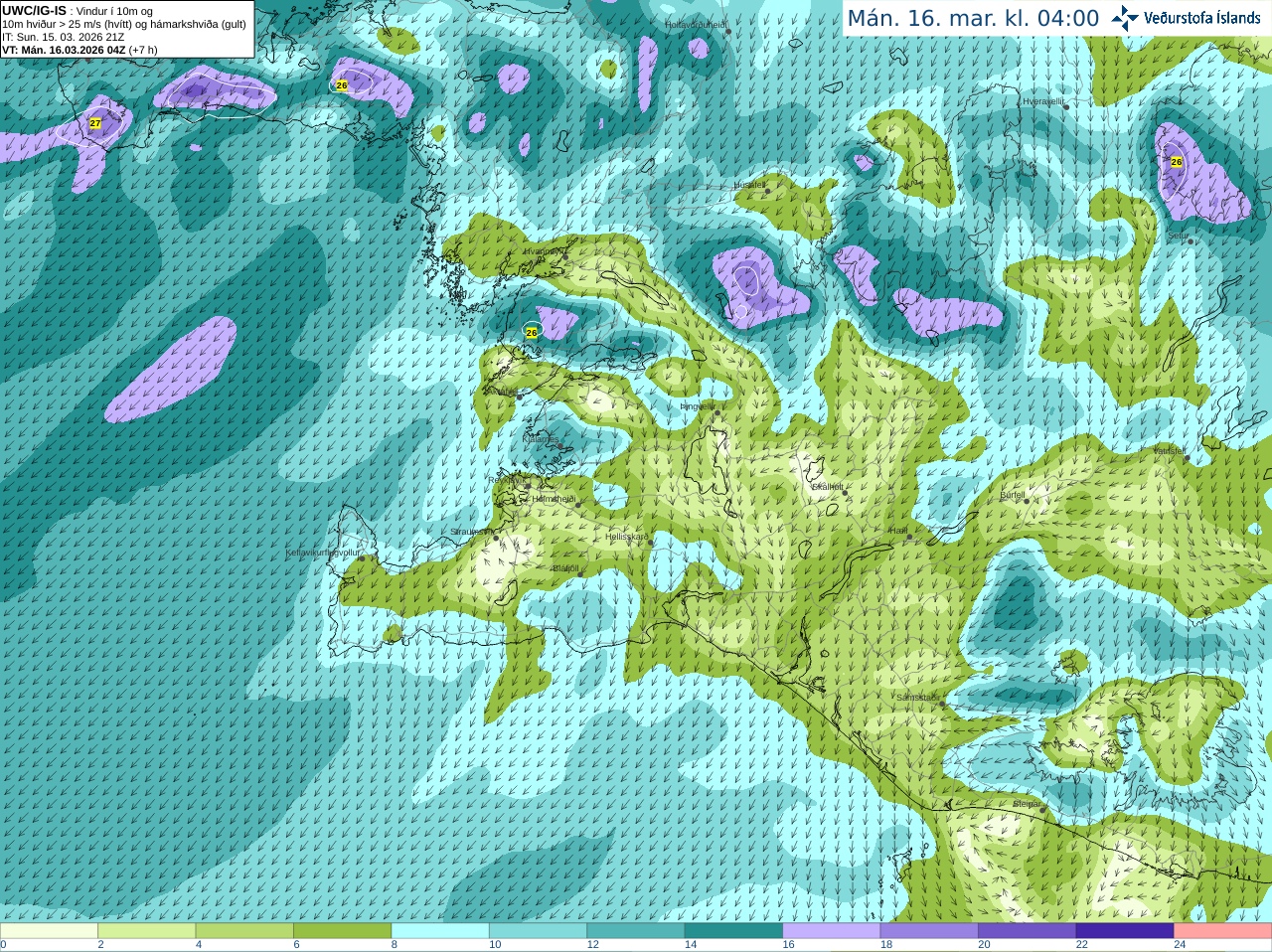Select the 6–8 m/s legend color
Screen dimensions: 1272x952
[342, 931]
